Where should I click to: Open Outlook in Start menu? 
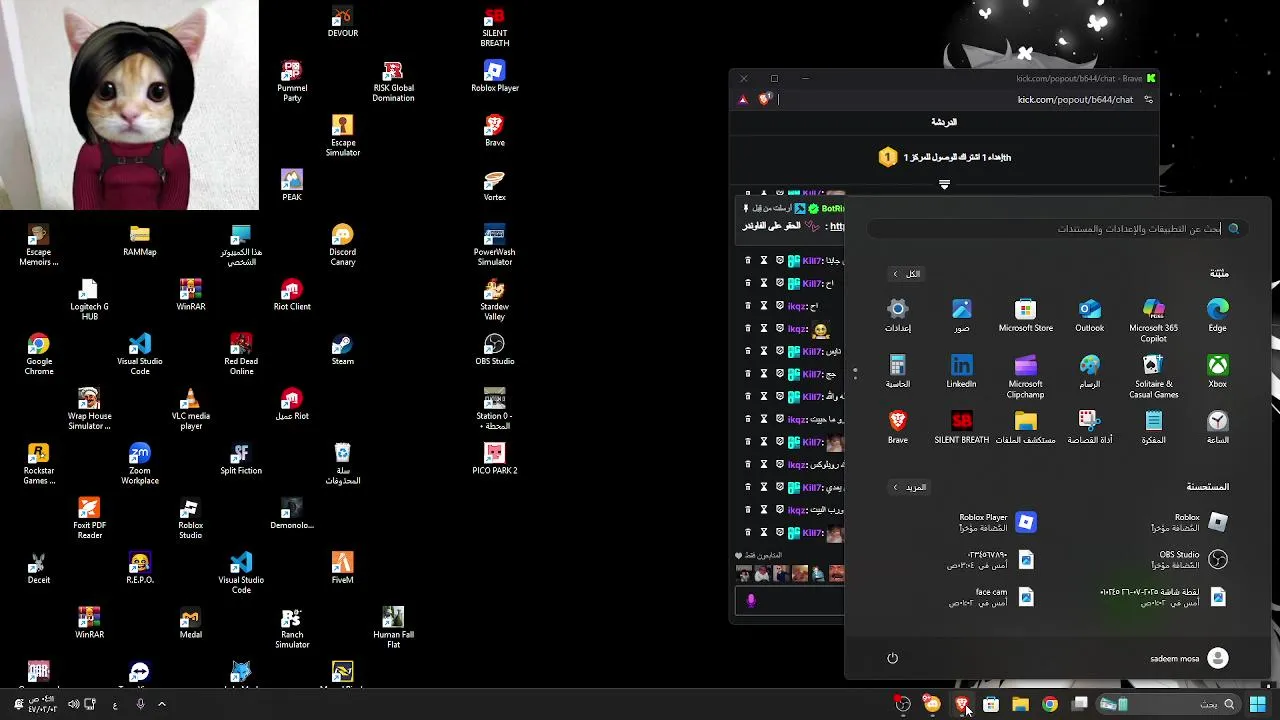click(x=1089, y=316)
